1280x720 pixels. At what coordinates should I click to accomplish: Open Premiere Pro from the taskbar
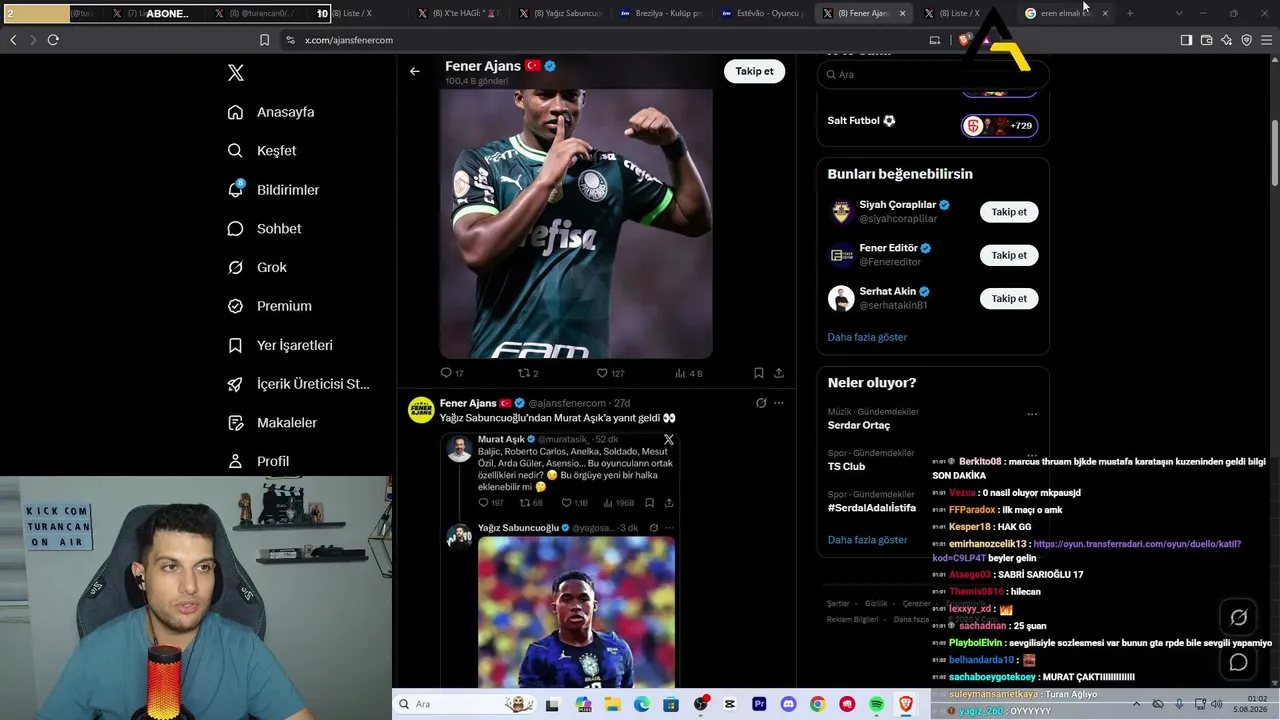click(x=759, y=704)
